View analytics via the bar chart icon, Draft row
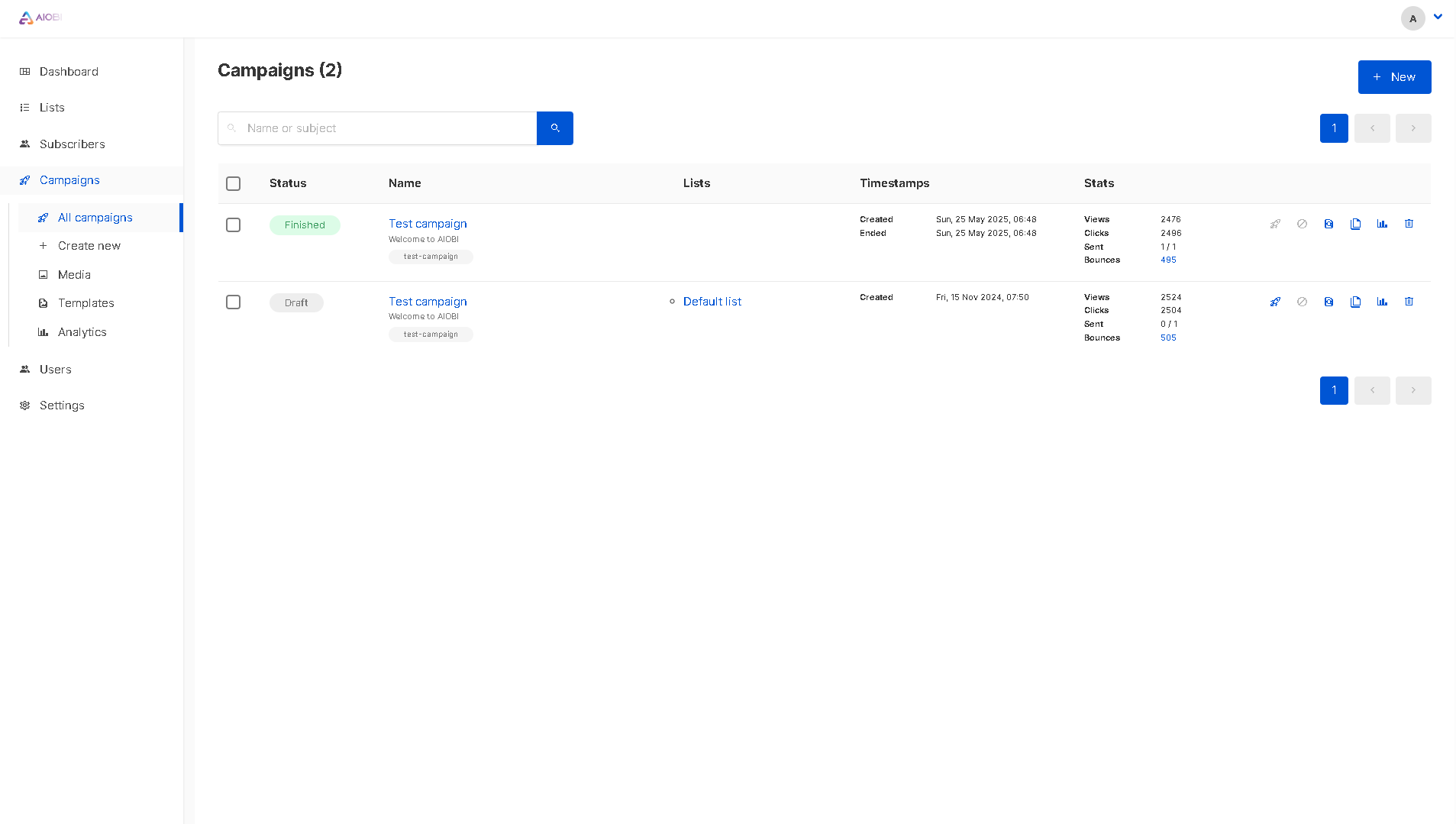 (x=1382, y=302)
